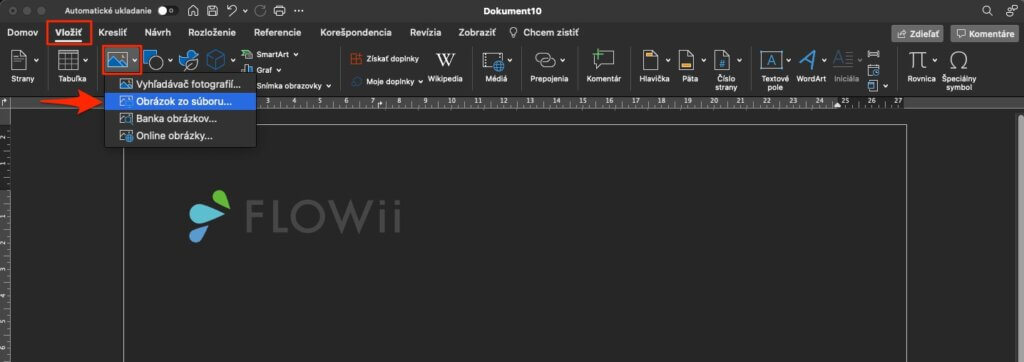Choose Online obrázky… menu item
The height and width of the screenshot is (362, 1024).
pyautogui.click(x=180, y=136)
